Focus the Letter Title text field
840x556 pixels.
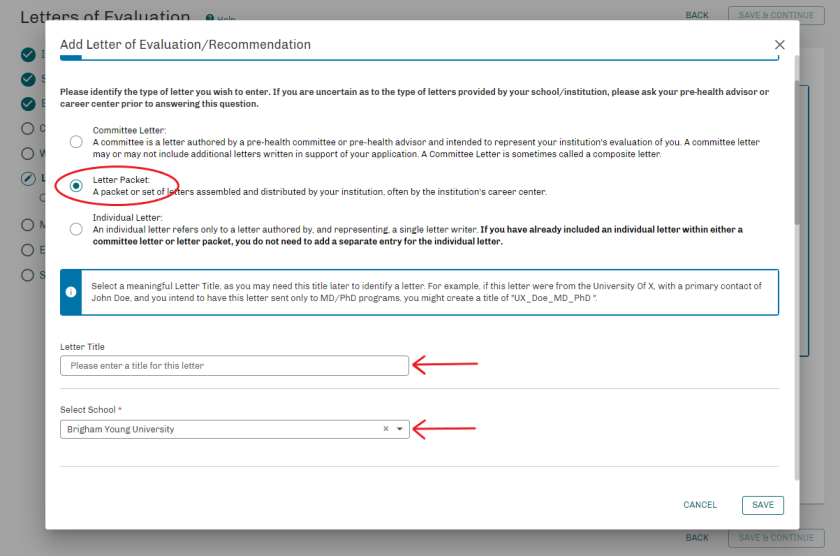[234, 366]
